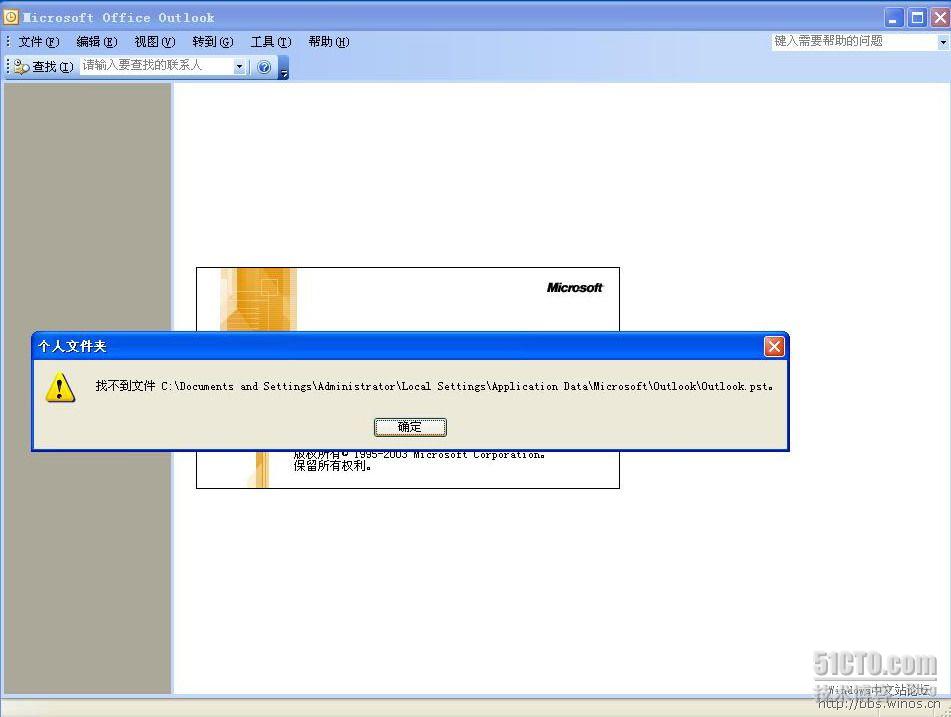
Task: Click the Outlook icon in title bar
Action: [x=11, y=17]
